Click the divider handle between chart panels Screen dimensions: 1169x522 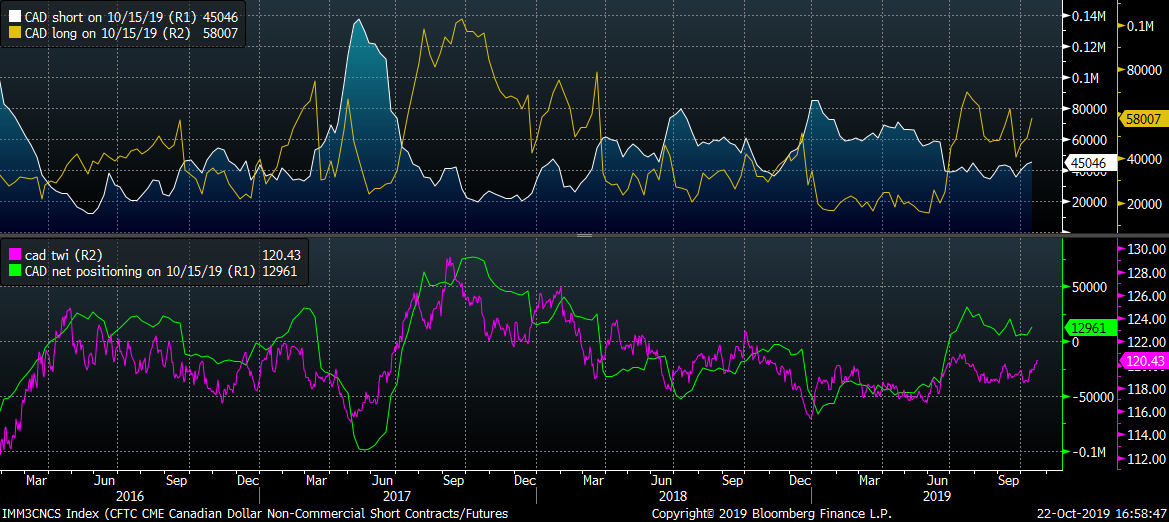[584, 235]
